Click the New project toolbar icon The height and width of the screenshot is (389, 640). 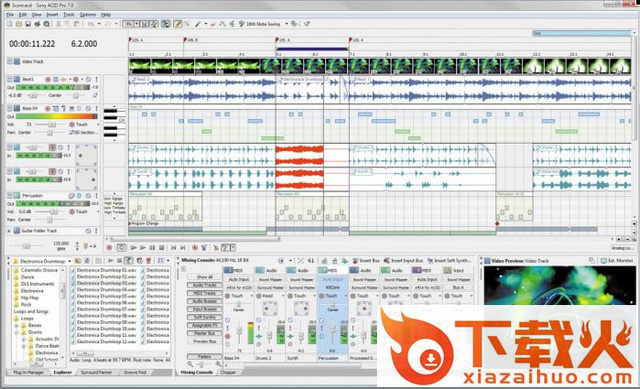pos(9,24)
